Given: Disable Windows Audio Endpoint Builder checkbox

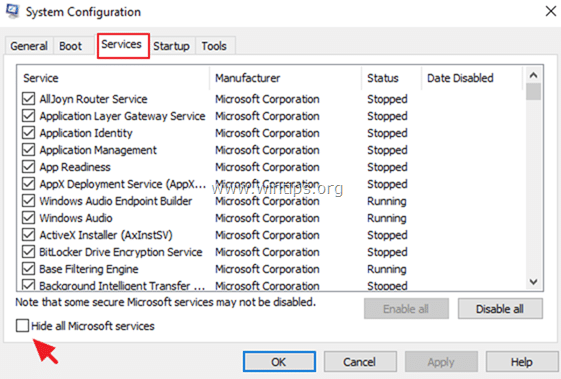Looking at the screenshot, I should [28, 200].
